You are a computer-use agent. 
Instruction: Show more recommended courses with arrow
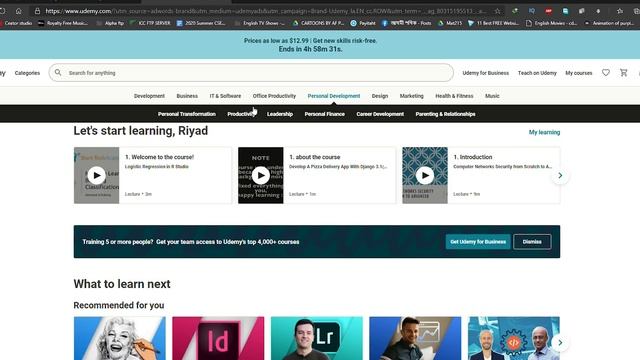560,342
